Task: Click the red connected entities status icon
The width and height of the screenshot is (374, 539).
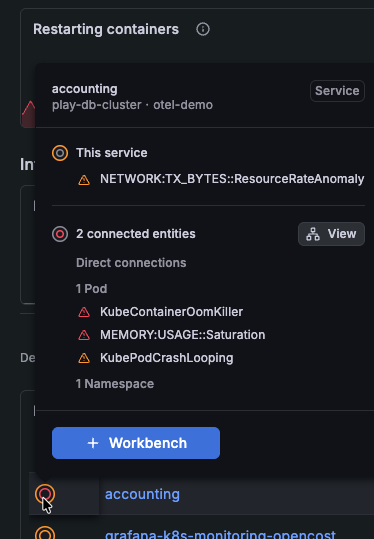Action: tap(60, 234)
